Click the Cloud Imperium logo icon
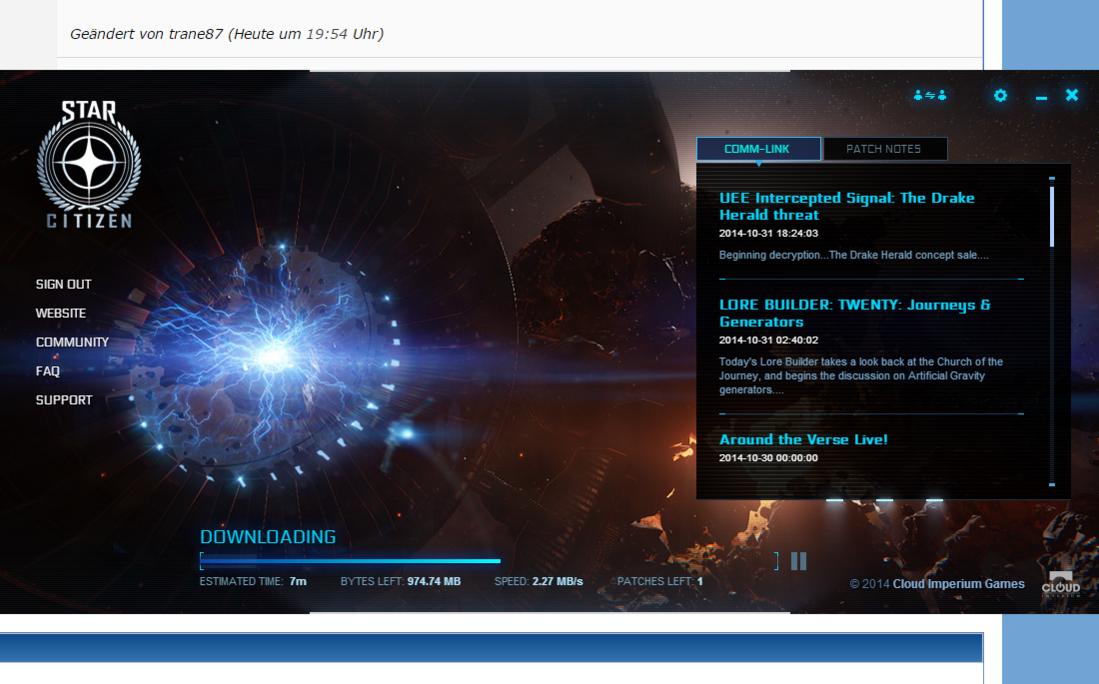The width and height of the screenshot is (1099, 684). pyautogui.click(x=1060, y=584)
